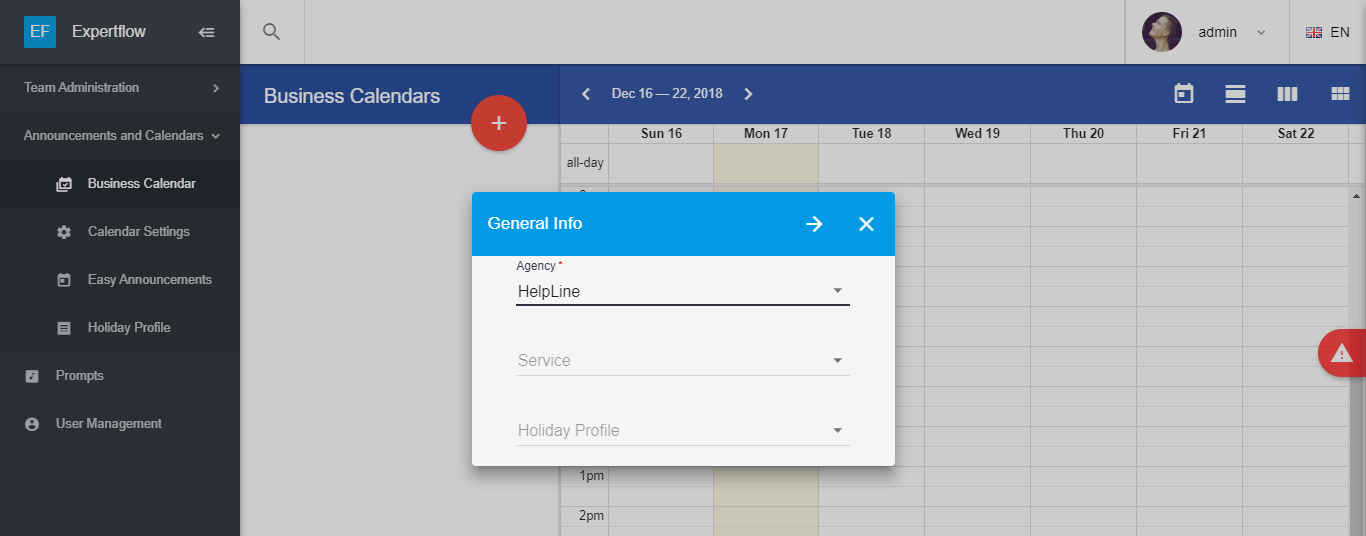
Task: Change language with EN selector
Action: point(1328,32)
